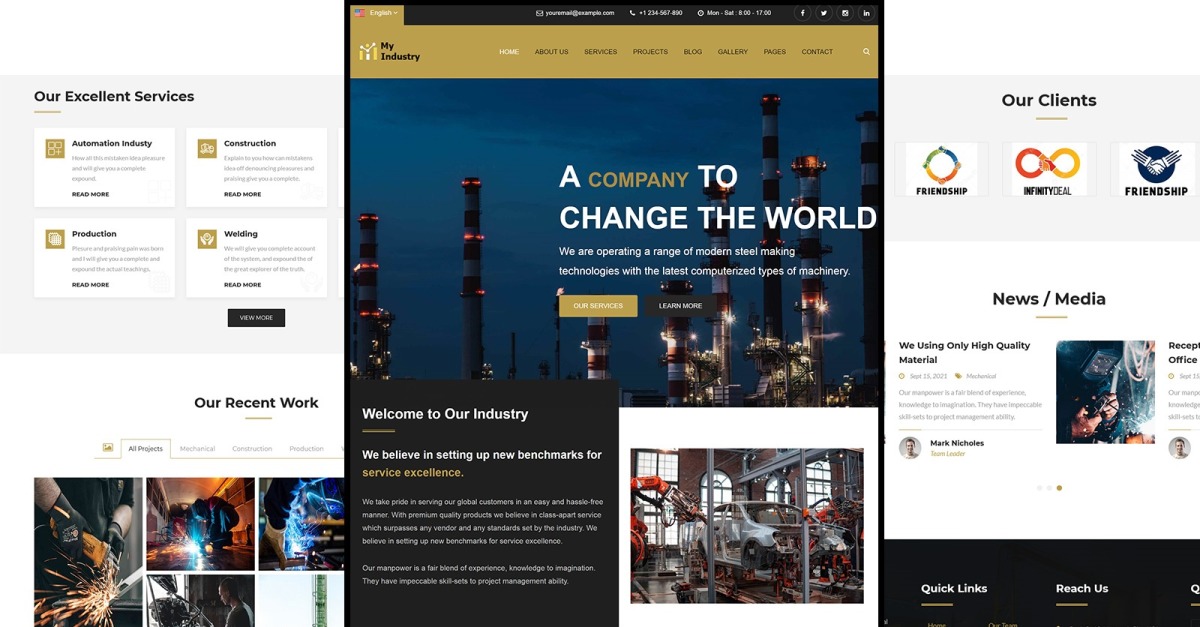Click Read More under Welding
Viewport: 1200px width, 627px height.
tap(242, 285)
